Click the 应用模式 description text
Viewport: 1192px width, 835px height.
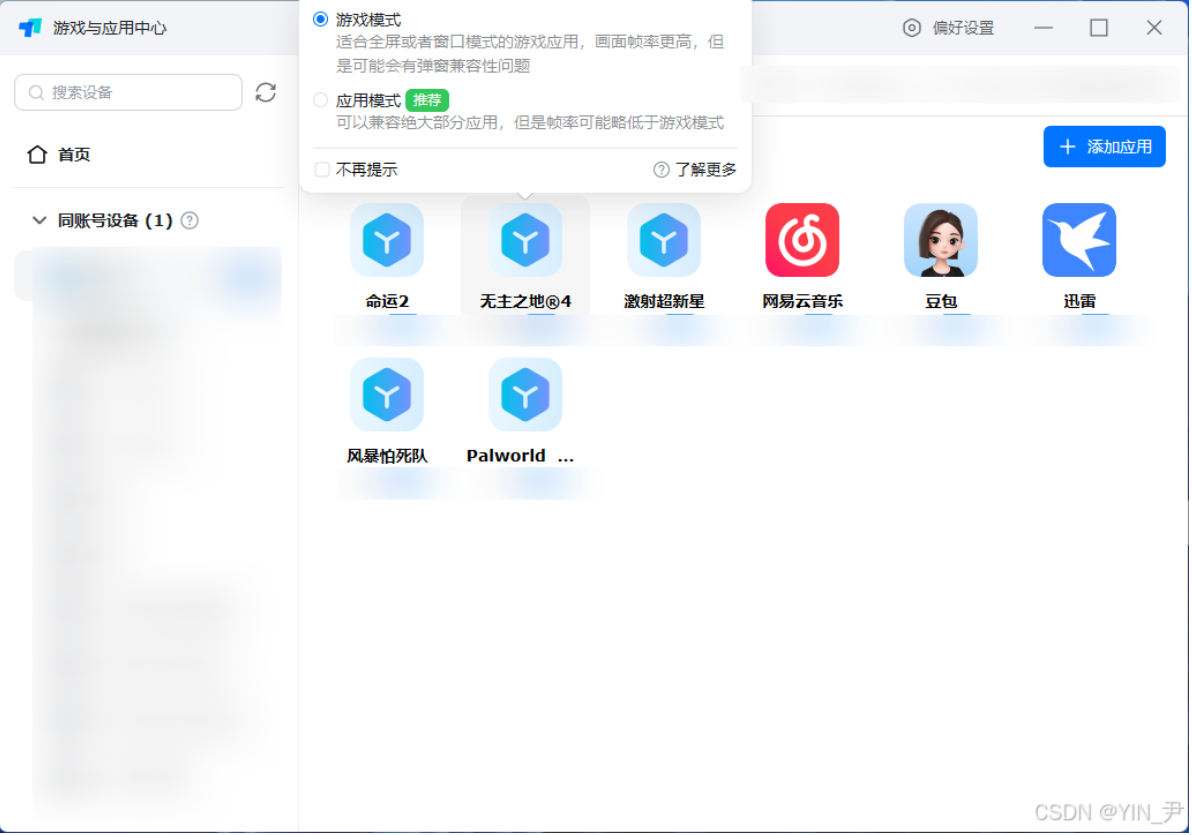[x=530, y=122]
